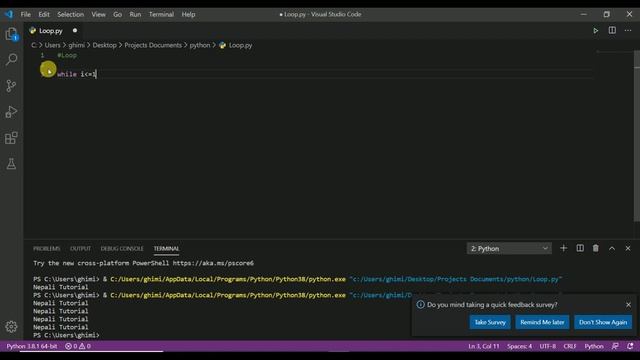
Task: Open the Edit menu
Action: (x=44, y=14)
